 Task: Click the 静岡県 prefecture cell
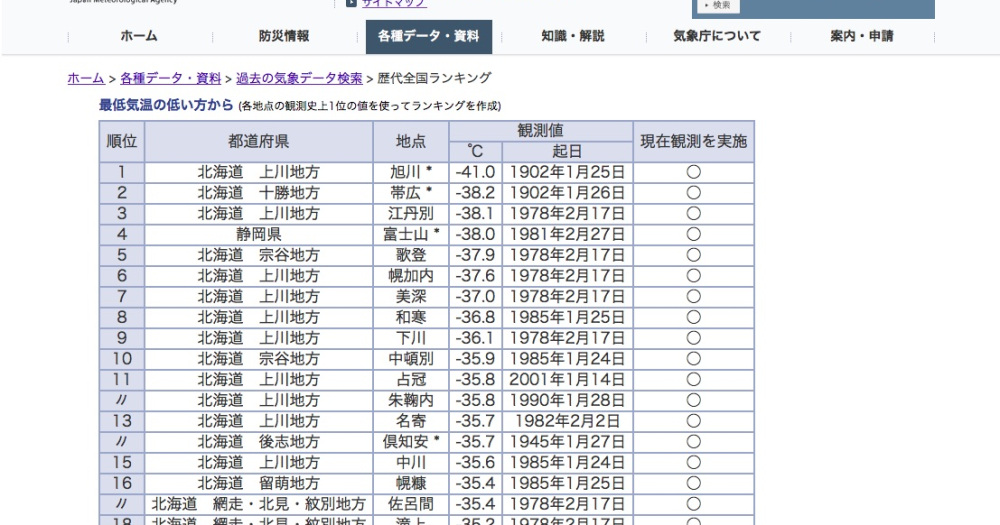tap(259, 235)
